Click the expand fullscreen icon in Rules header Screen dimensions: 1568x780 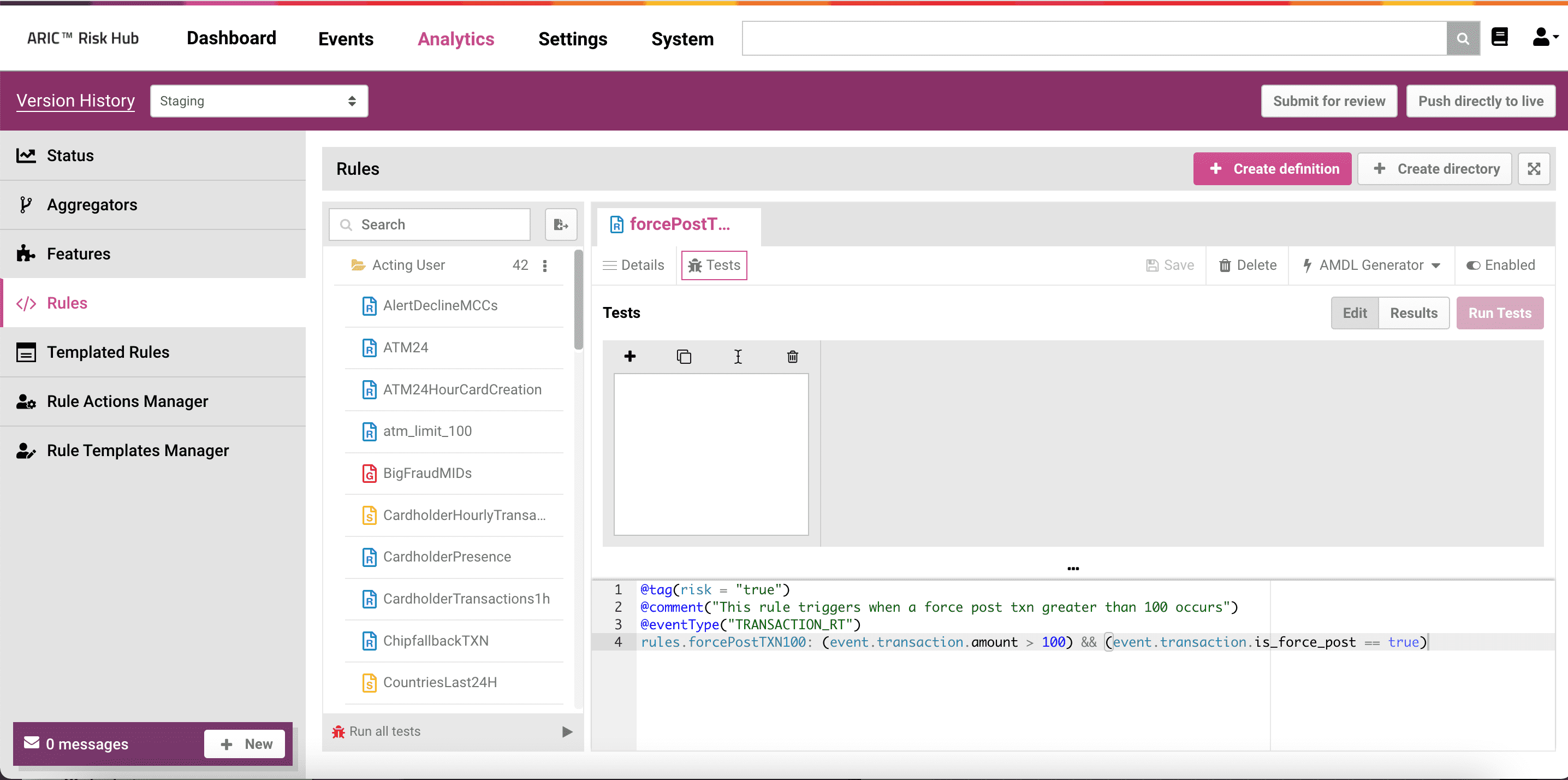point(1534,169)
